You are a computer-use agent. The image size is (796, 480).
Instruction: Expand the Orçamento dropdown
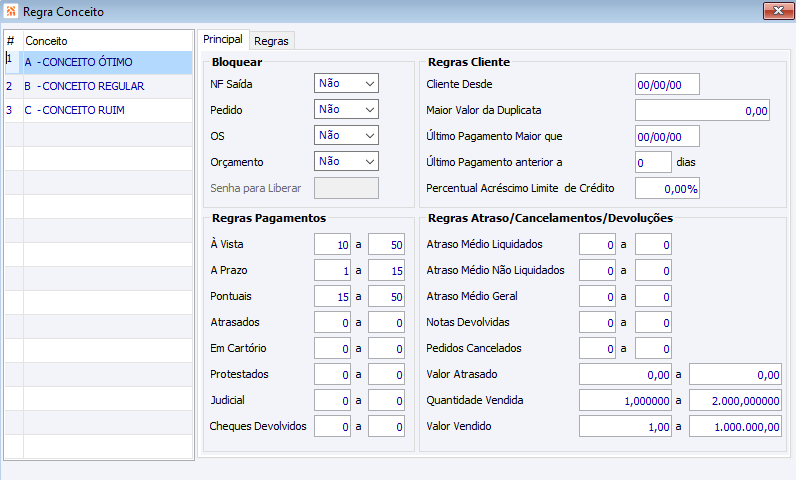[x=346, y=161]
